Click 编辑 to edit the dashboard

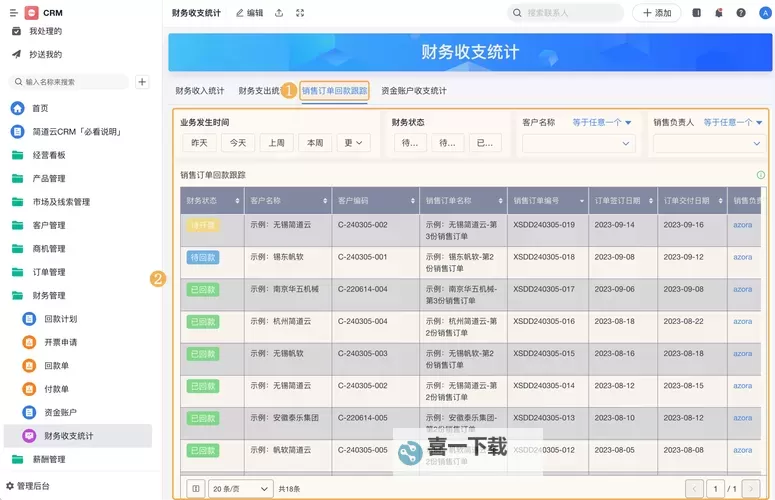point(250,13)
